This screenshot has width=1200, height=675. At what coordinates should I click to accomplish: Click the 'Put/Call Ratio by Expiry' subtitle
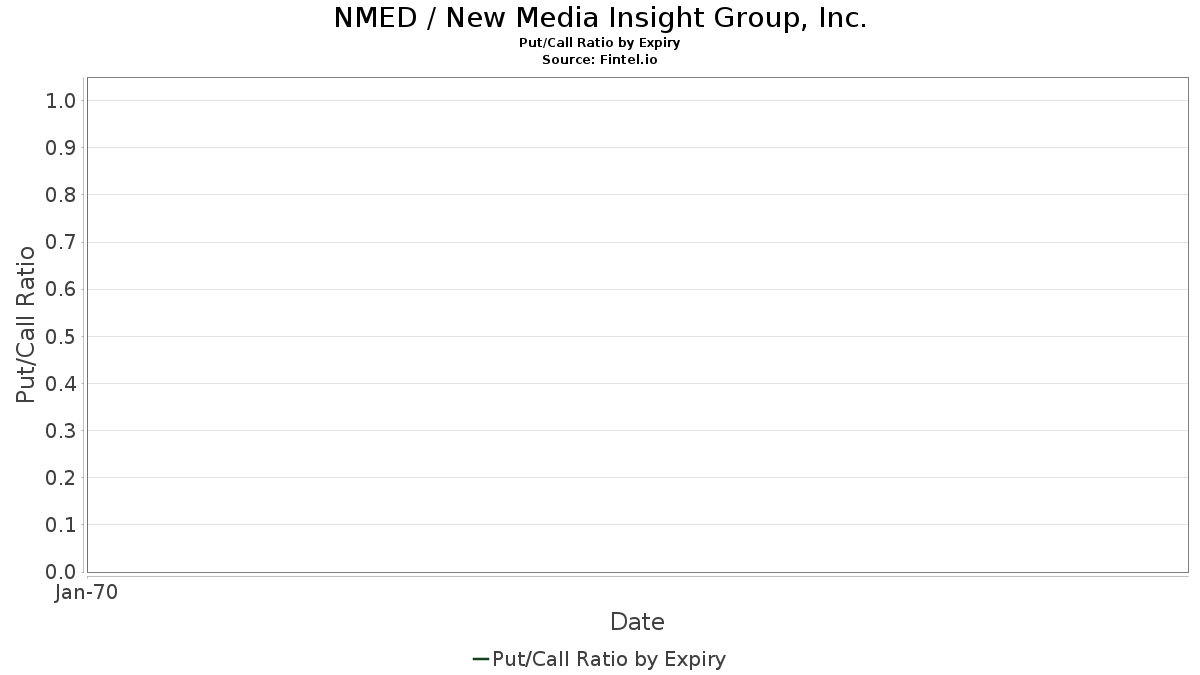(x=600, y=43)
